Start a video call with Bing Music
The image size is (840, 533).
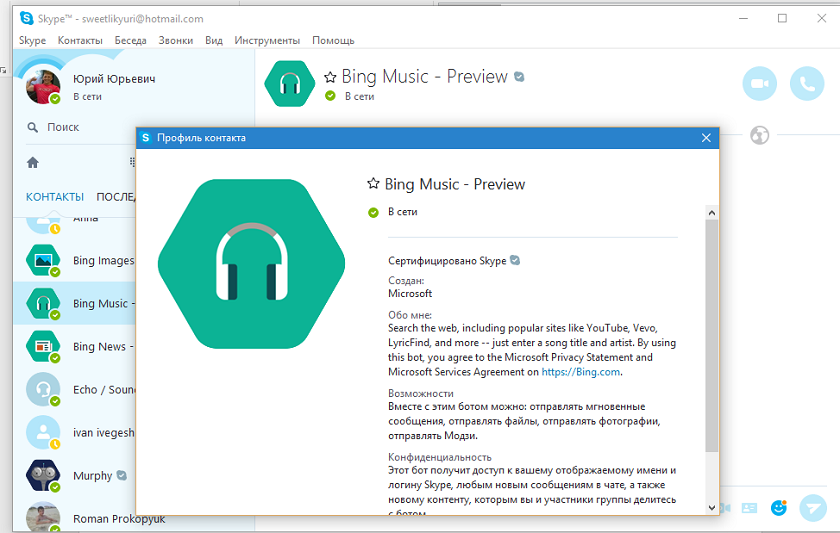click(x=759, y=84)
